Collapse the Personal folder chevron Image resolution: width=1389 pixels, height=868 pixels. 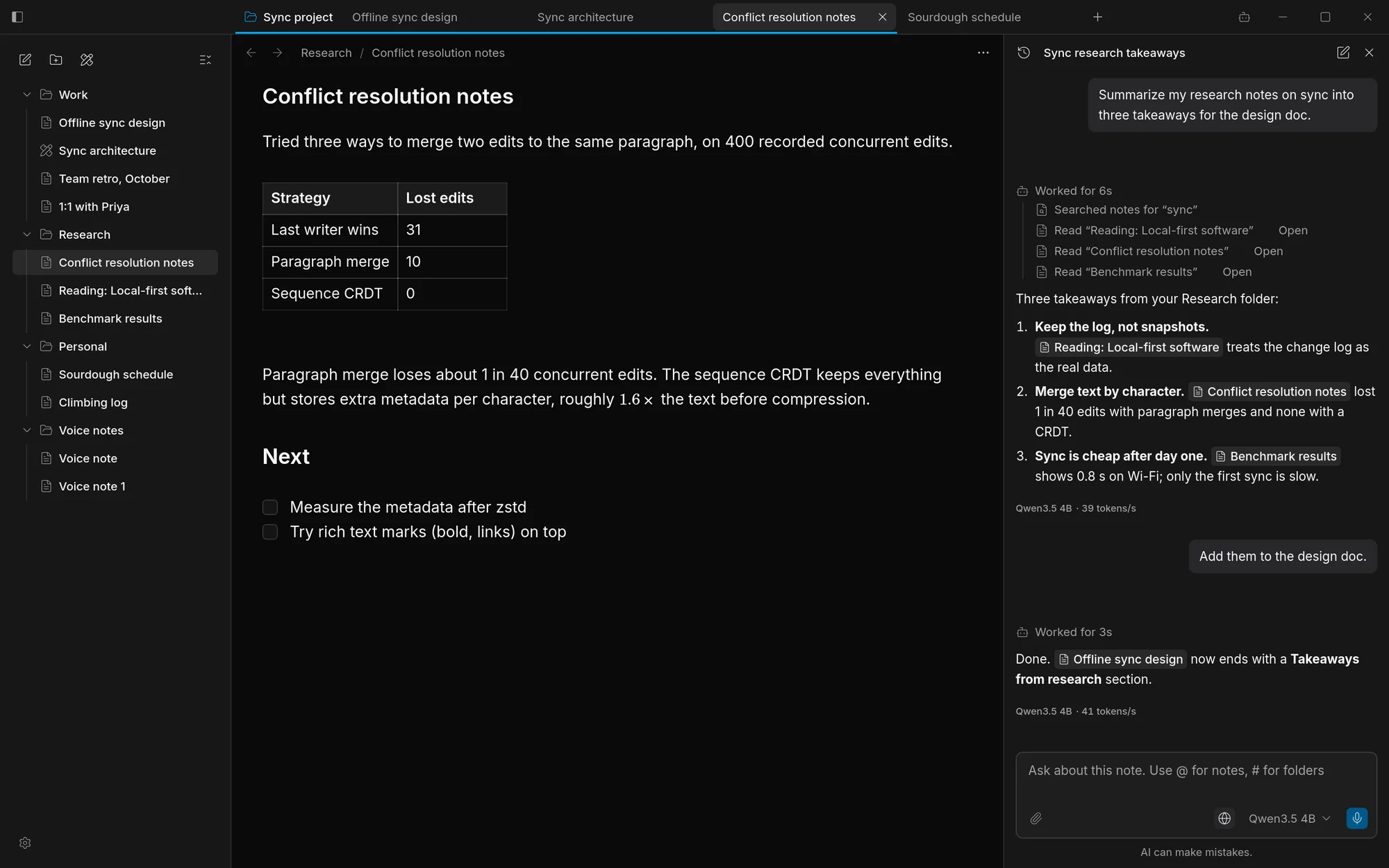click(27, 347)
